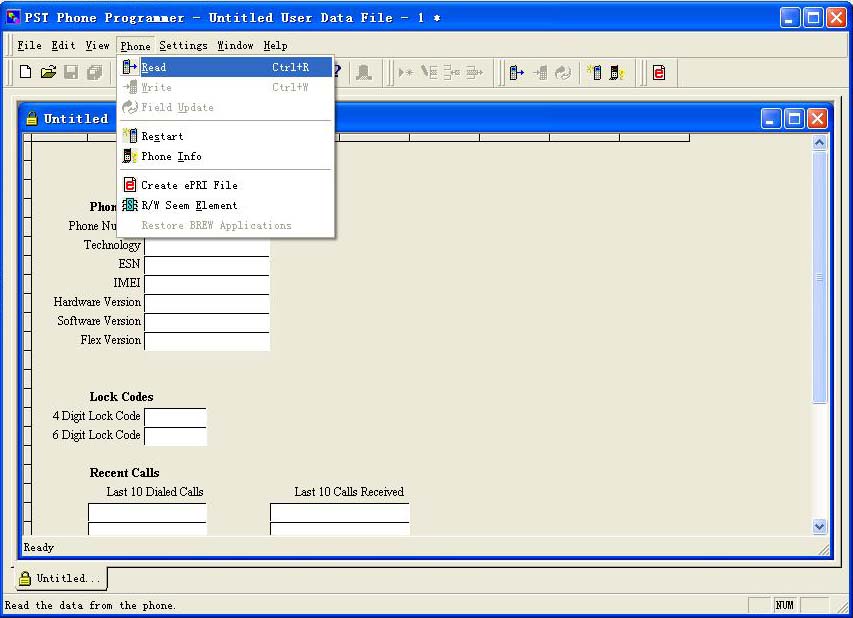Choose Read from the Phone menu

(153, 68)
